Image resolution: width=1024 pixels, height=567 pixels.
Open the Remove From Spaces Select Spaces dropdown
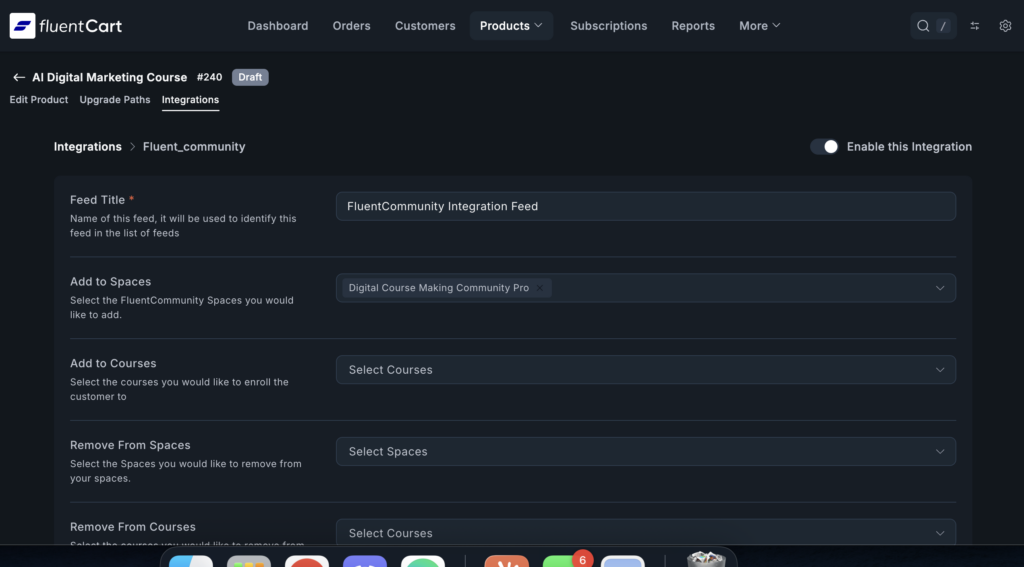click(646, 451)
